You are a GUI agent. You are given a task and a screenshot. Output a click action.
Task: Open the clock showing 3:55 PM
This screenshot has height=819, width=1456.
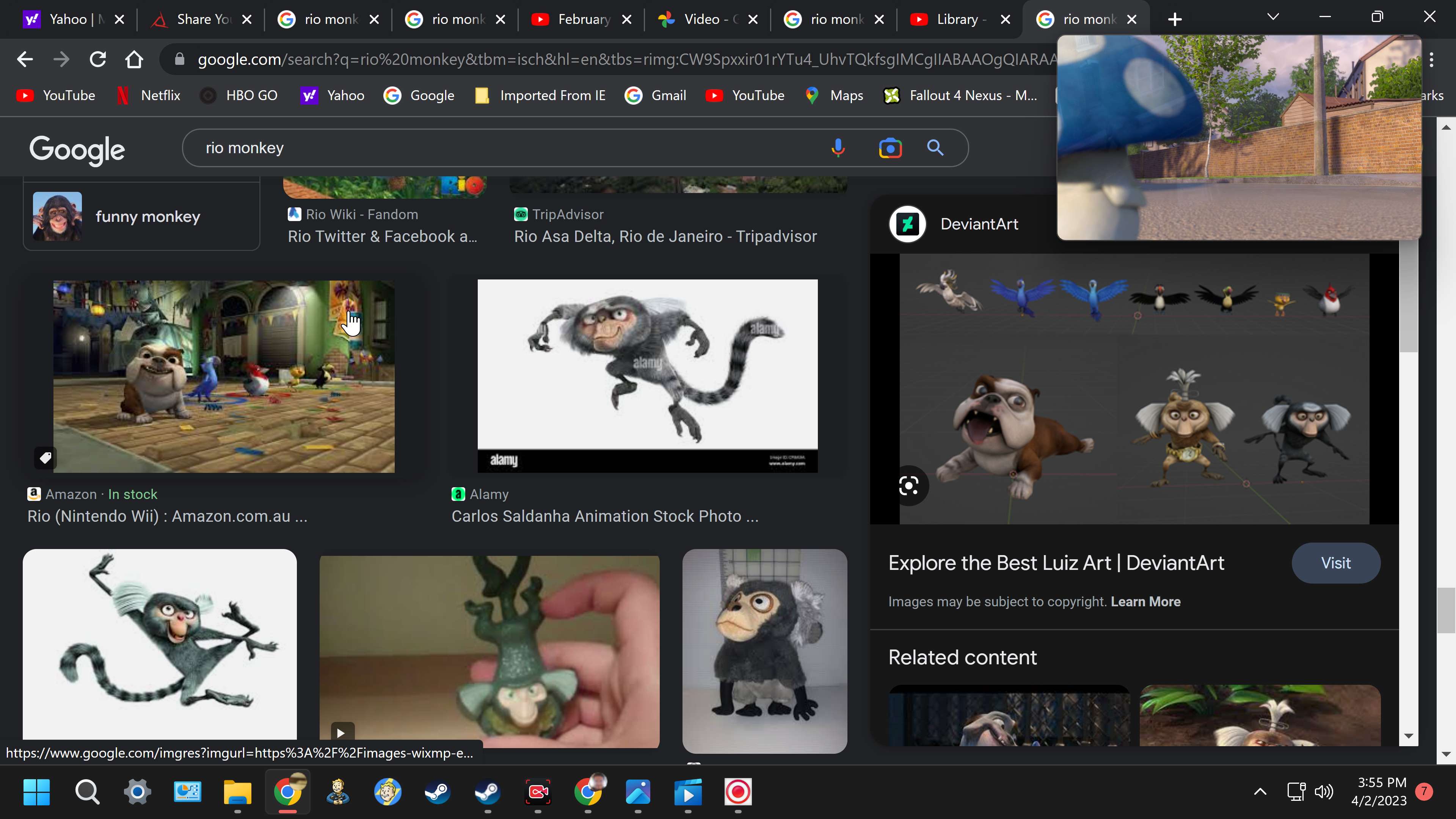1379,791
